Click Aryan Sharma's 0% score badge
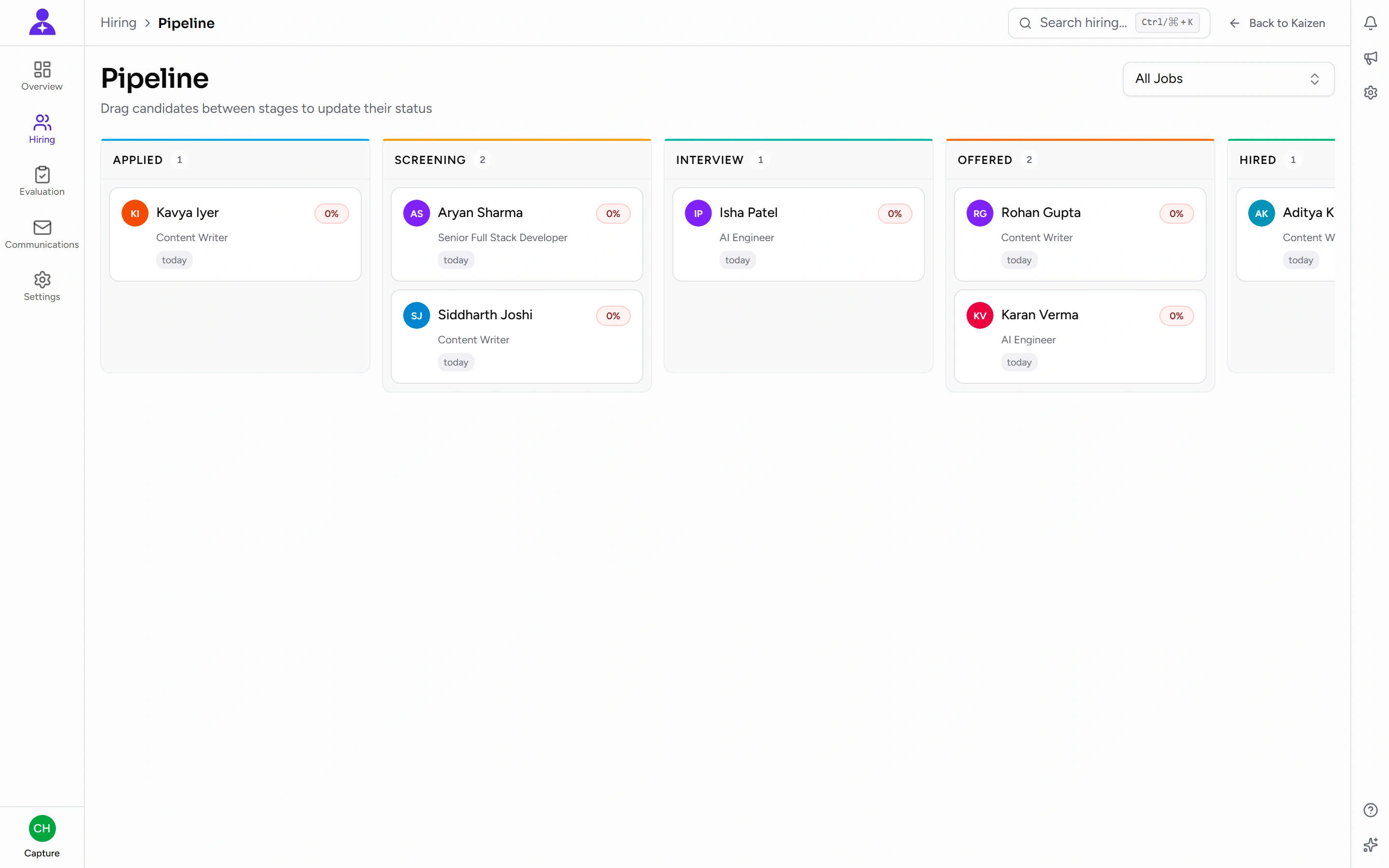1389x868 pixels. click(x=613, y=214)
